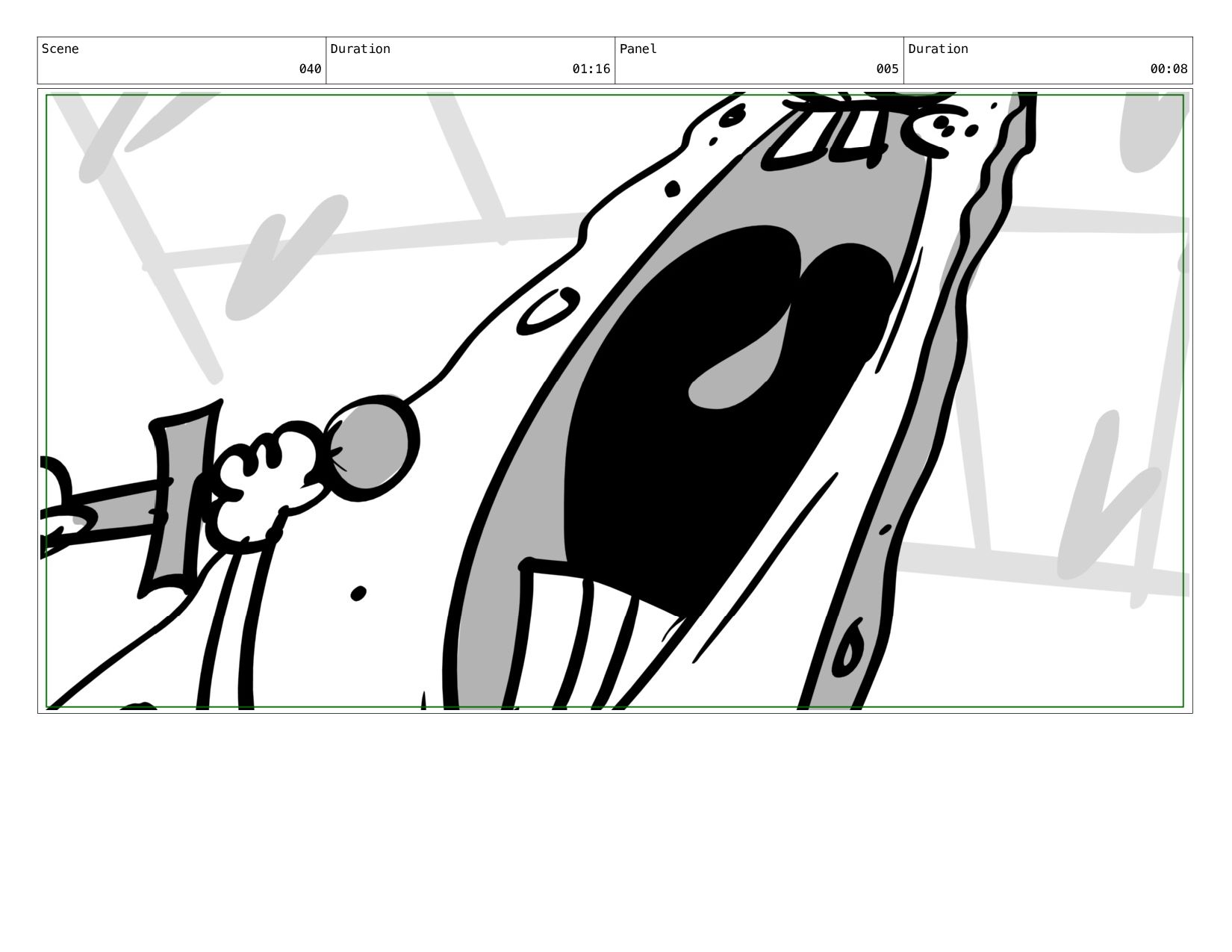Click the Panel label in header
The image size is (1232, 952).
click(638, 49)
